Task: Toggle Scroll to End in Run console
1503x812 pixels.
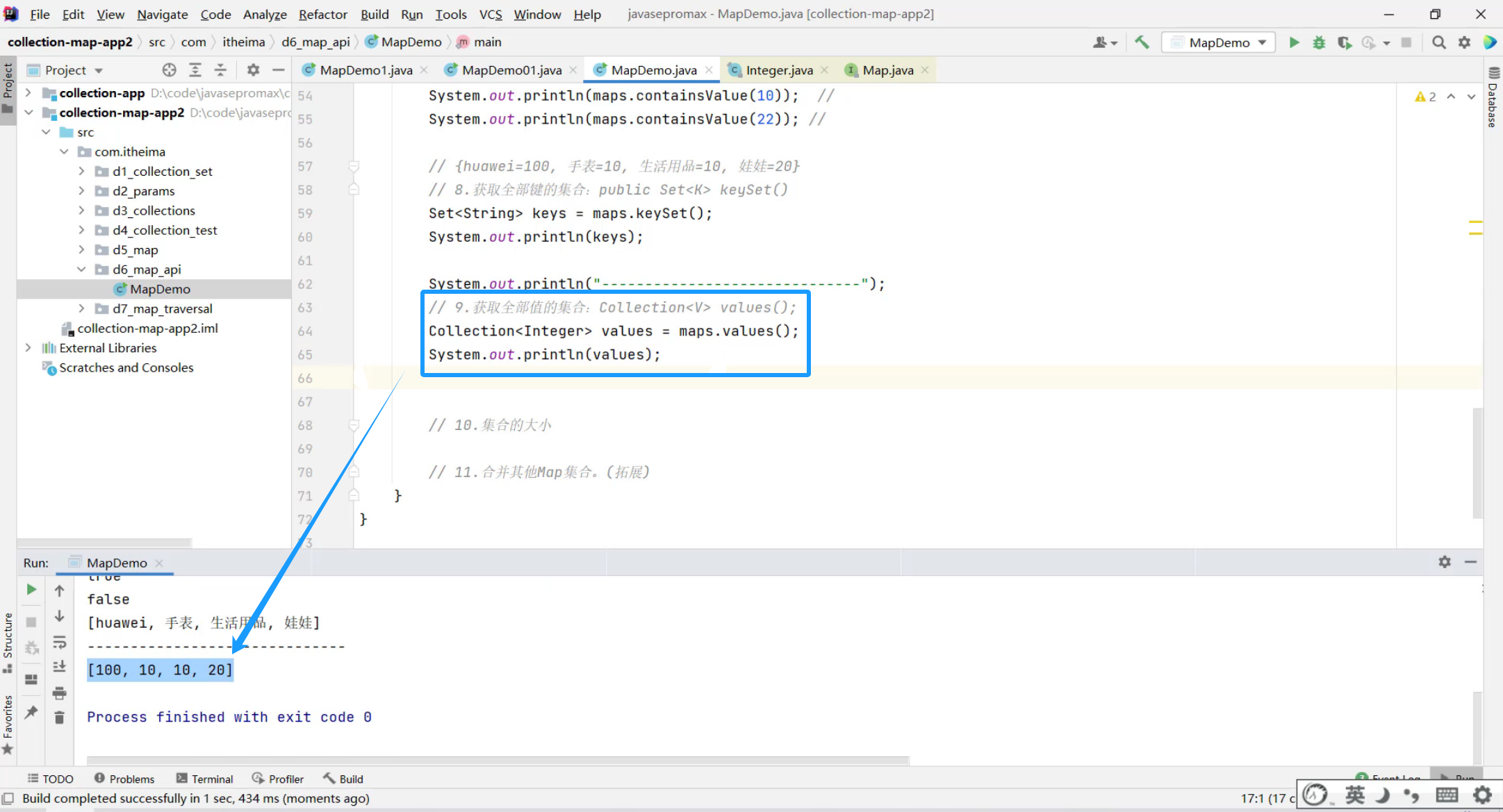Action: (x=60, y=667)
